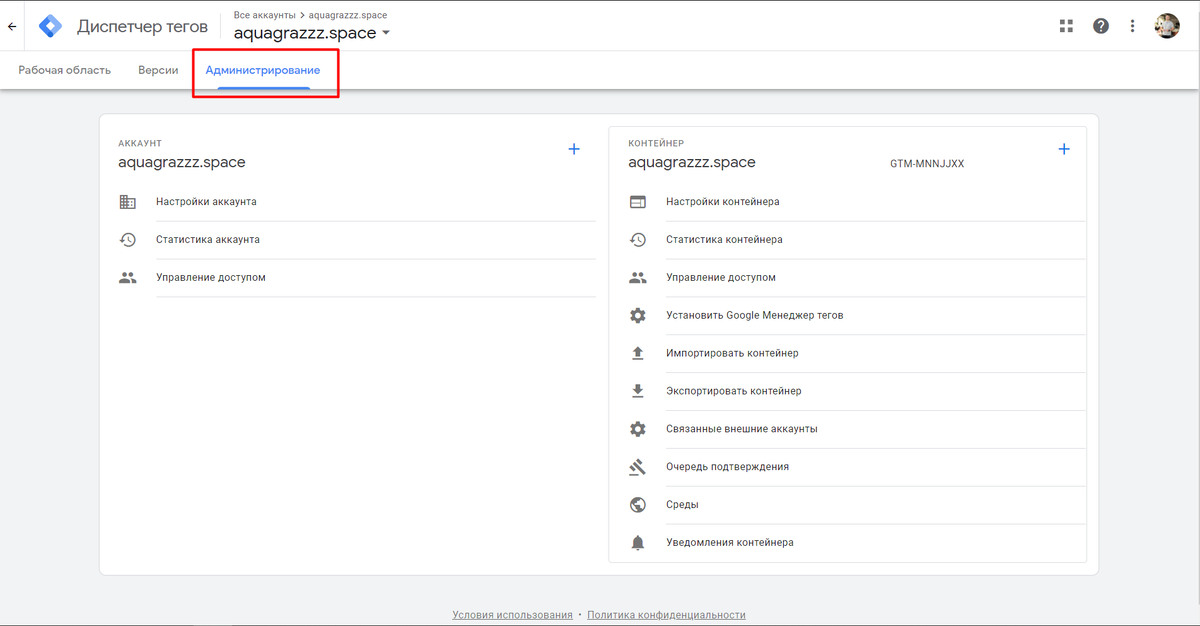
Task: Add a new container with plus icon
Action: 1064,149
